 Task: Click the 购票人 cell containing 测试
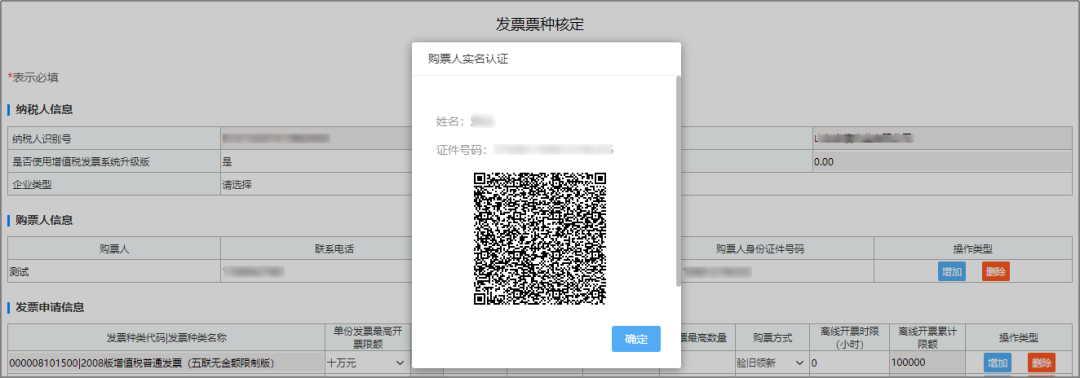click(114, 271)
